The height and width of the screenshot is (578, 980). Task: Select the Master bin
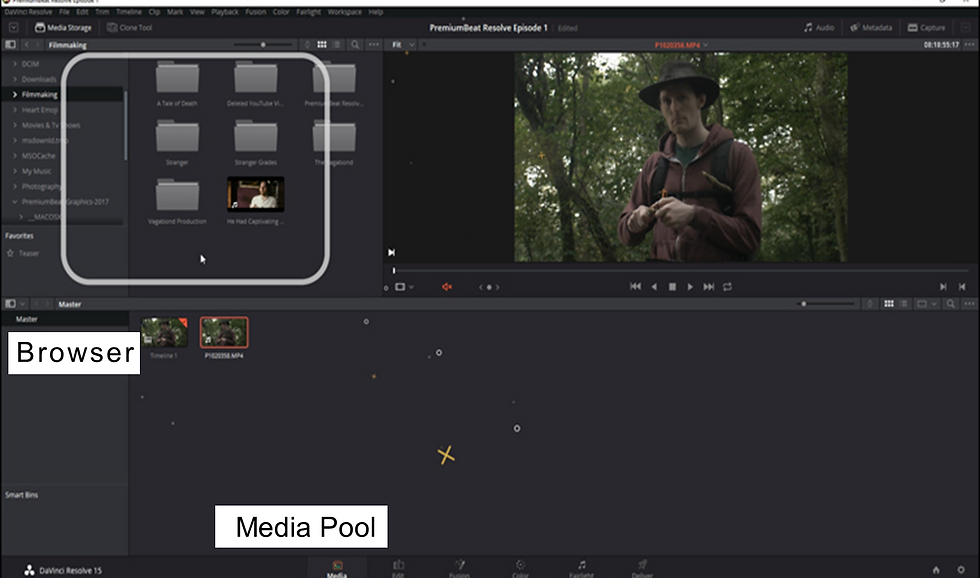27,319
